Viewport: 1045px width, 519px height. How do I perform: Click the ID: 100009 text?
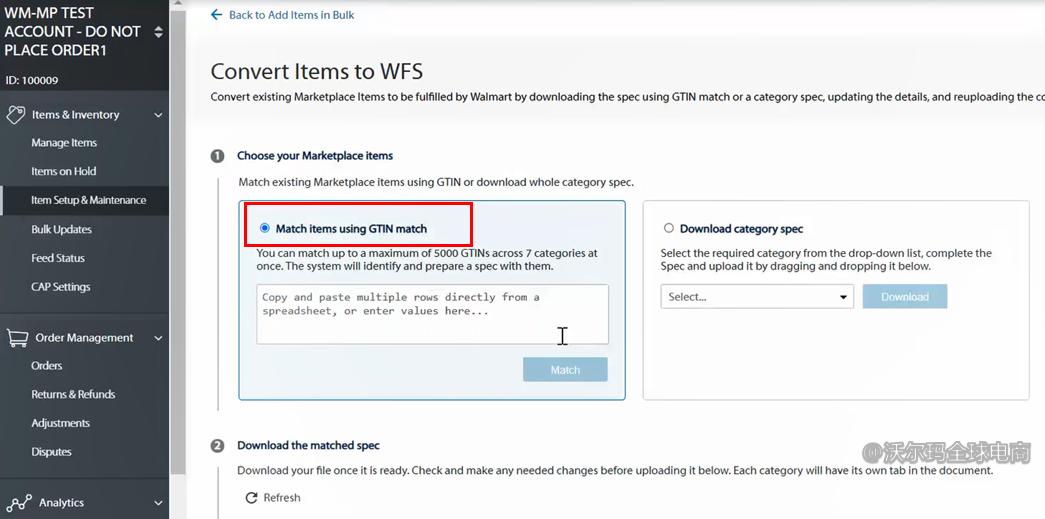click(31, 80)
